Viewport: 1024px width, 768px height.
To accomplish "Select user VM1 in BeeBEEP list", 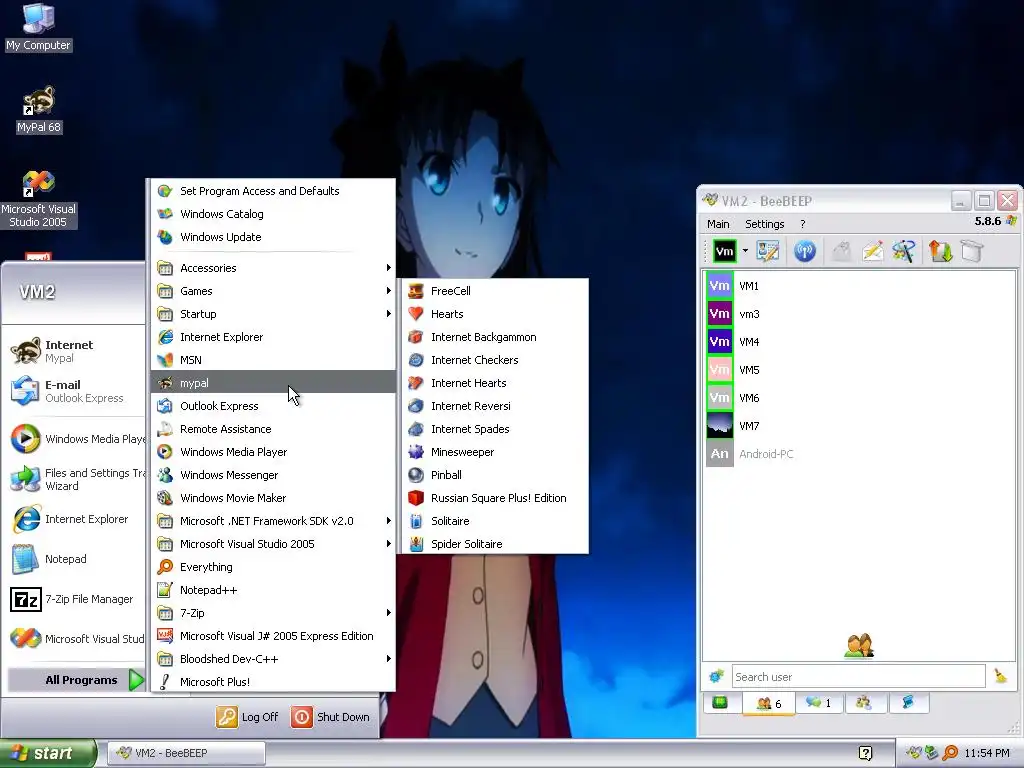I will [860, 286].
